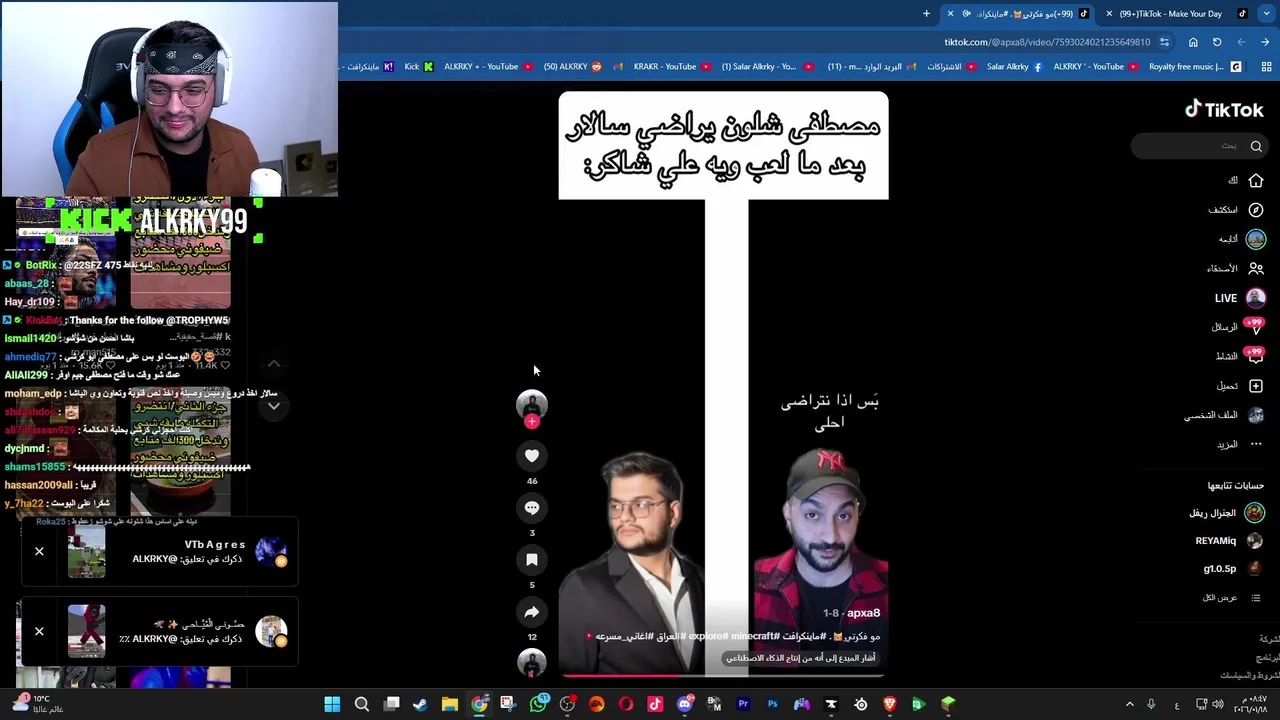Open Messages with the +99 badge
Image resolution: width=1280 pixels, height=720 pixels.
[x=1255, y=327]
